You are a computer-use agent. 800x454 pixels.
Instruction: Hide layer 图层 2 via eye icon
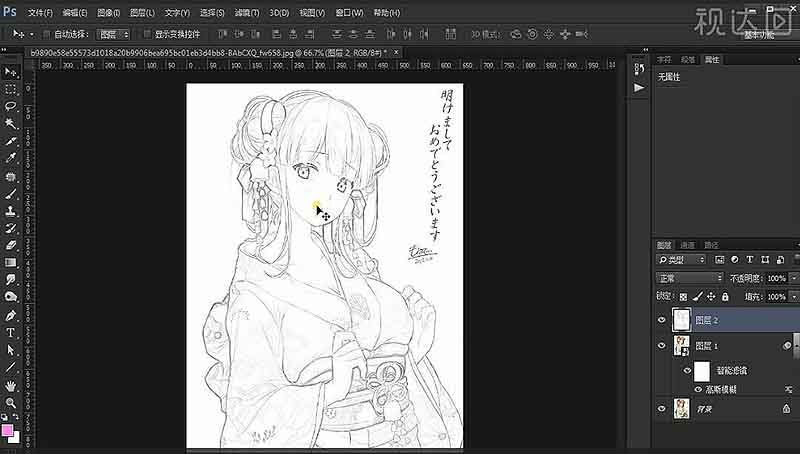click(x=662, y=320)
